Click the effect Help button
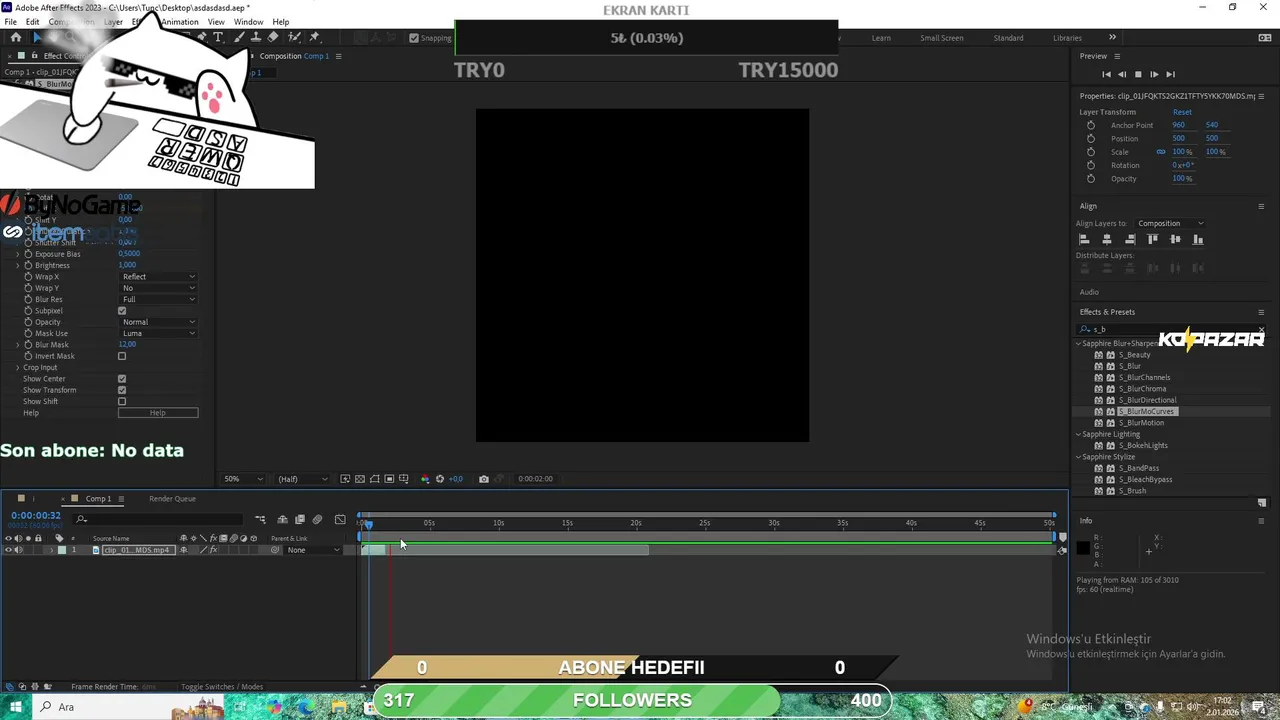The height and width of the screenshot is (720, 1280). (158, 413)
